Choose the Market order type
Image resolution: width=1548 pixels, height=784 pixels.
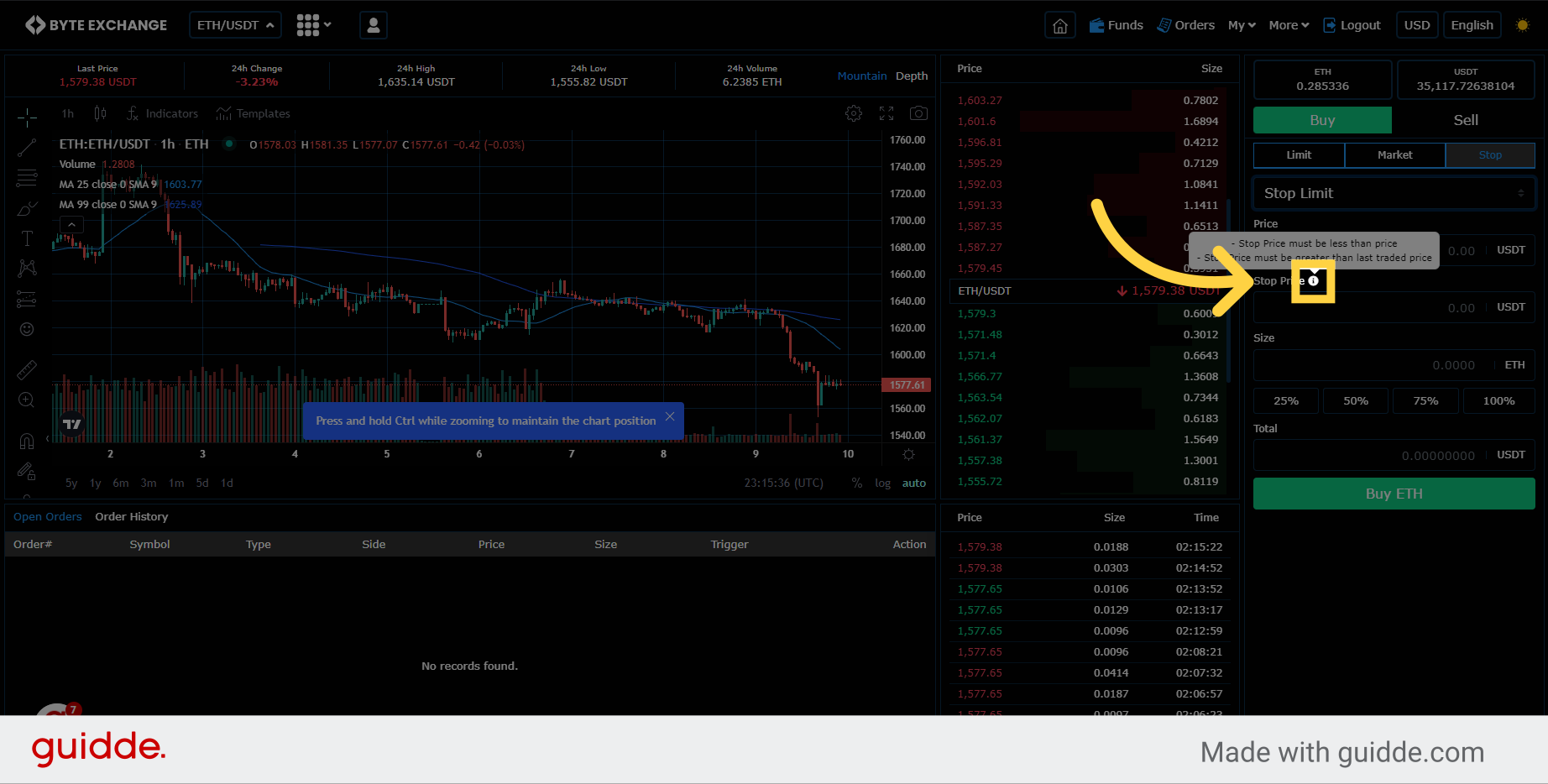click(1394, 154)
